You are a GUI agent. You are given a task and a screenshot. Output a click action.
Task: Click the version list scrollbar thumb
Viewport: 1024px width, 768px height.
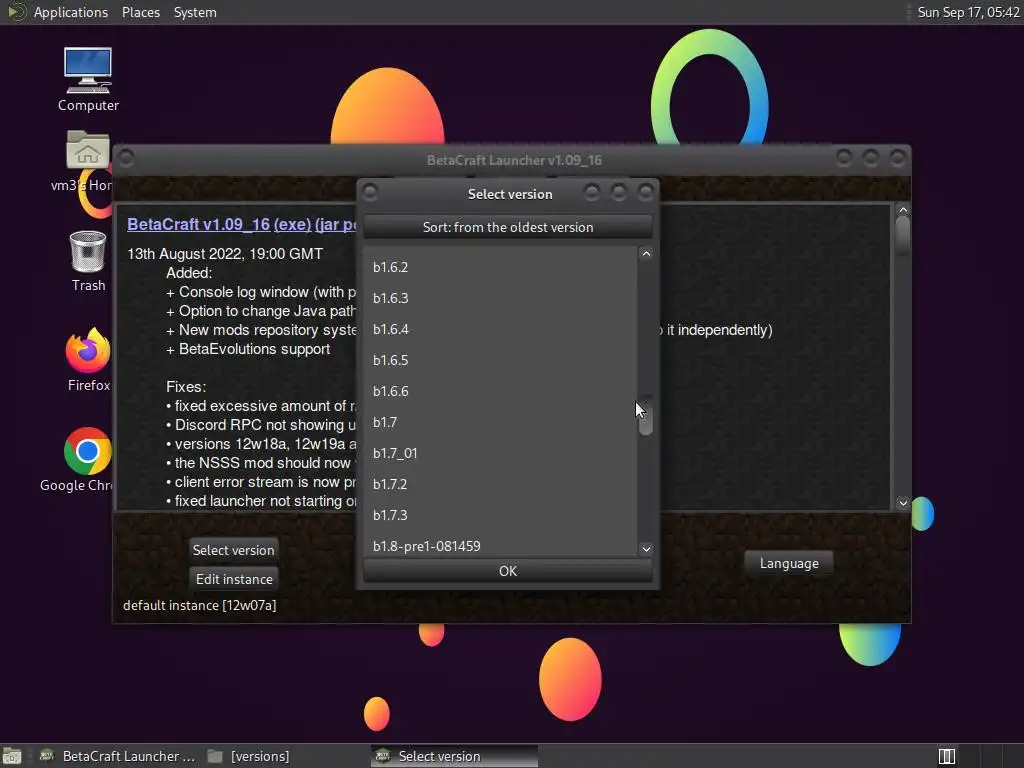coord(646,415)
